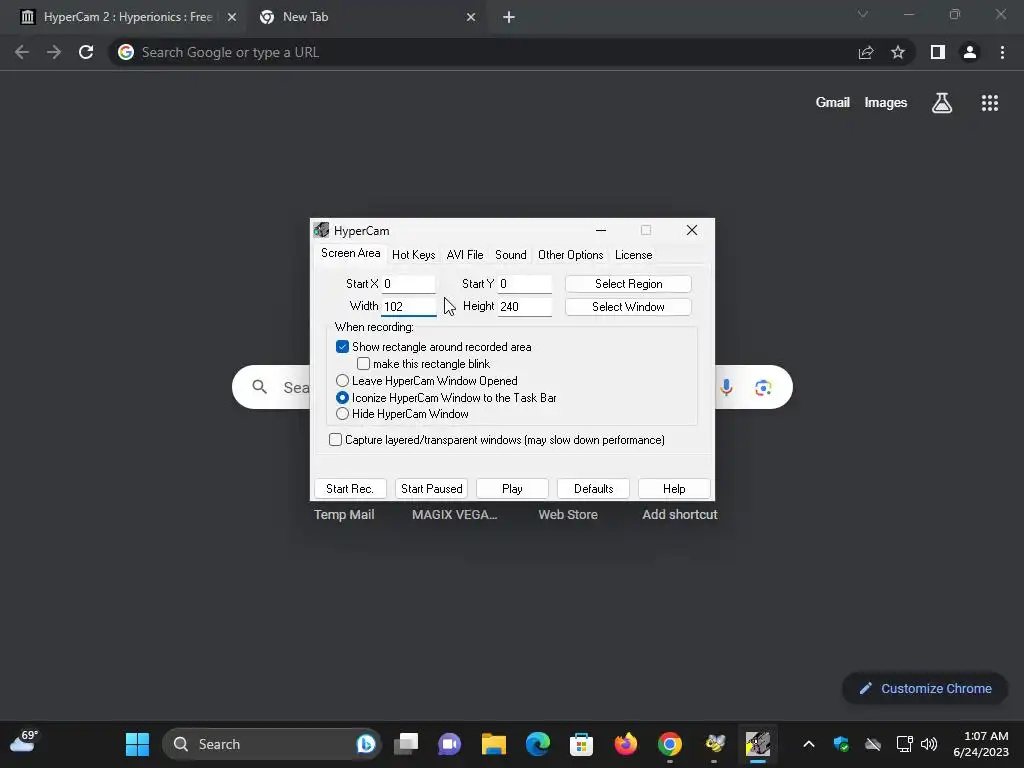Open Google apps grid
This screenshot has width=1024, height=768.
coord(990,103)
